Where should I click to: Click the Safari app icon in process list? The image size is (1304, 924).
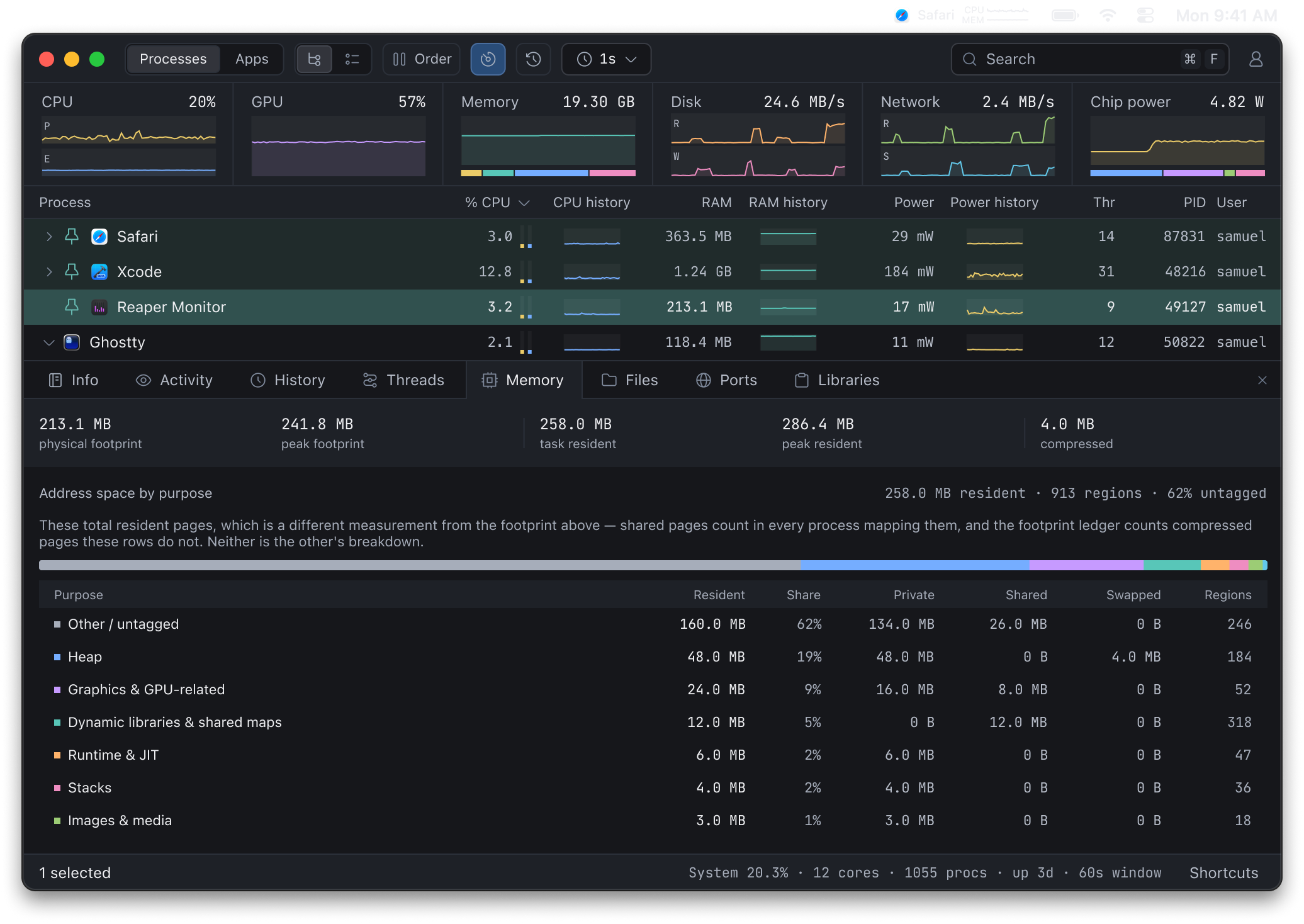coord(99,237)
